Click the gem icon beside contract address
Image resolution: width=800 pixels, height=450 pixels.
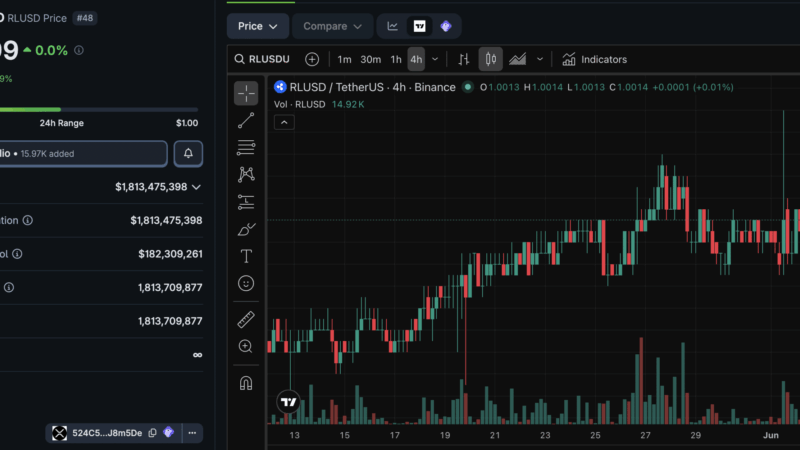[169, 433]
